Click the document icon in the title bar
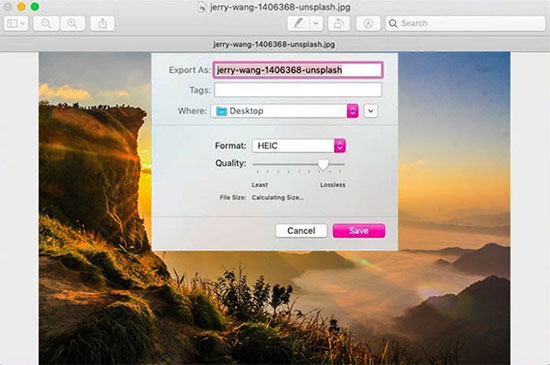Screen dimensions: 550x365 click(x=202, y=7)
